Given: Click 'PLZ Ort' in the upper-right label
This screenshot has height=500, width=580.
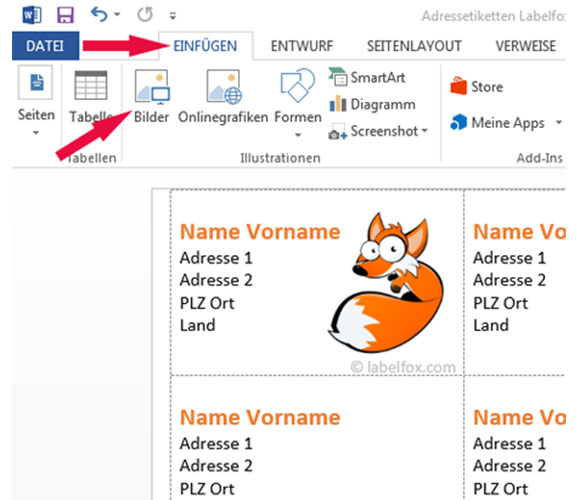Looking at the screenshot, I should pos(500,303).
